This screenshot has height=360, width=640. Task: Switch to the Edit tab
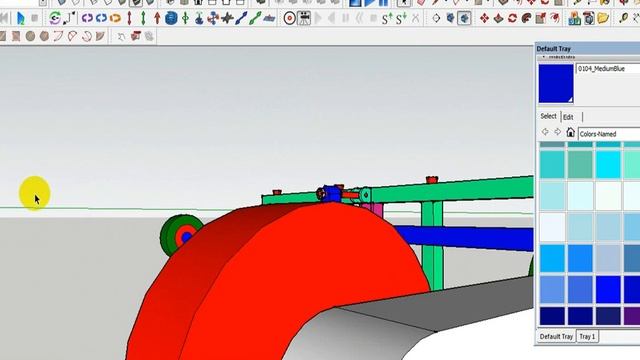coord(568,117)
